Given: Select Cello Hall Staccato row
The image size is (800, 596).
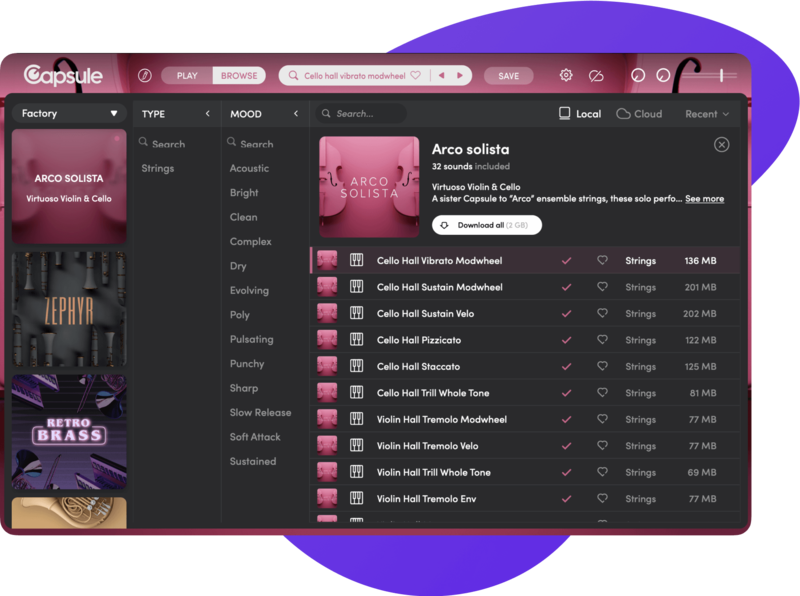Looking at the screenshot, I should [x=525, y=366].
